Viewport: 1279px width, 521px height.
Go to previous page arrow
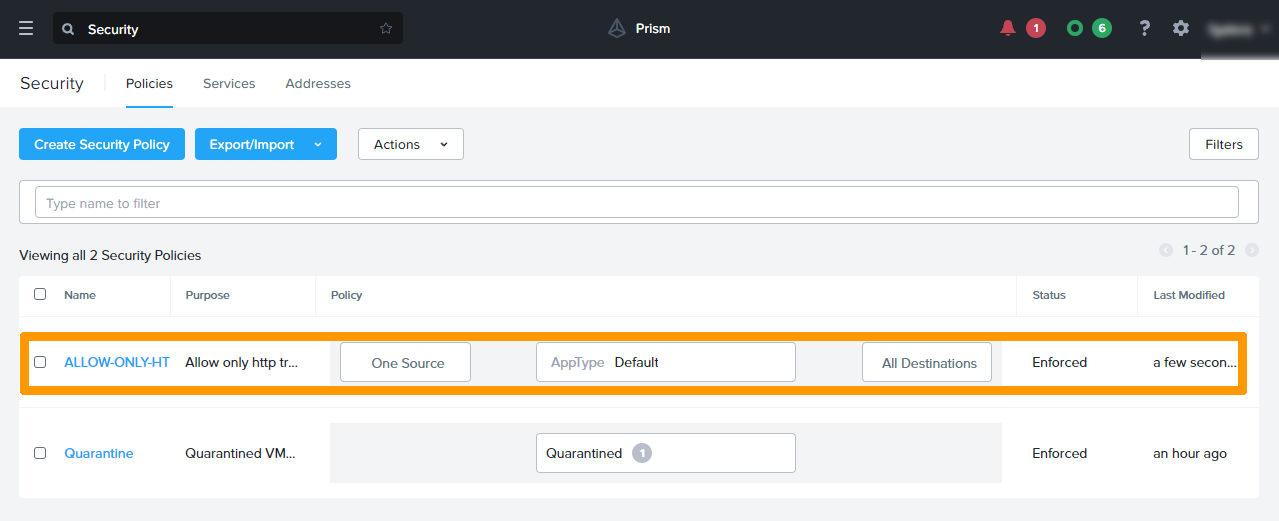pyautogui.click(x=1166, y=250)
